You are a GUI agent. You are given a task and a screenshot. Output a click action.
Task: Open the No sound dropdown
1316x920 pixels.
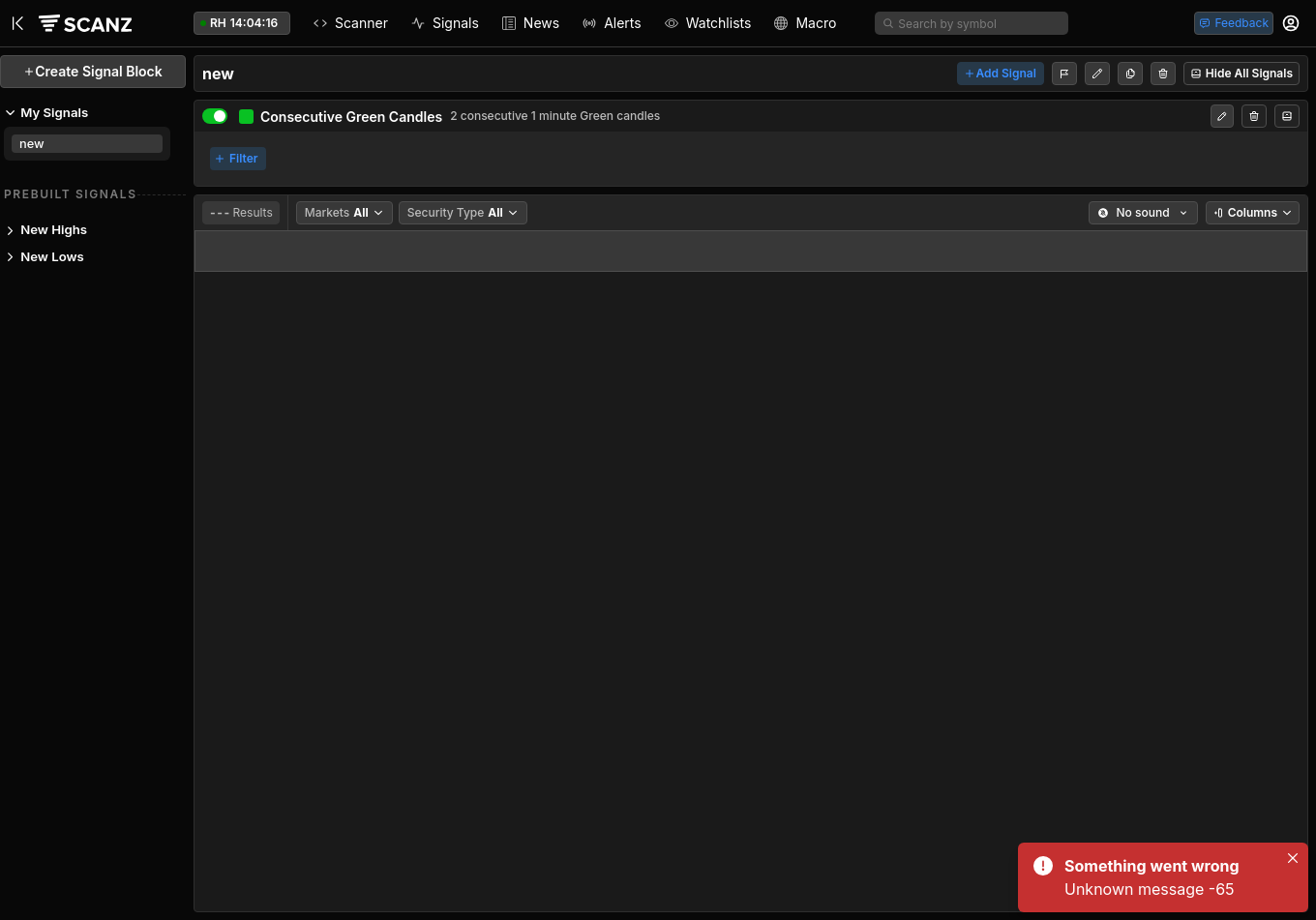pyautogui.click(x=1143, y=213)
